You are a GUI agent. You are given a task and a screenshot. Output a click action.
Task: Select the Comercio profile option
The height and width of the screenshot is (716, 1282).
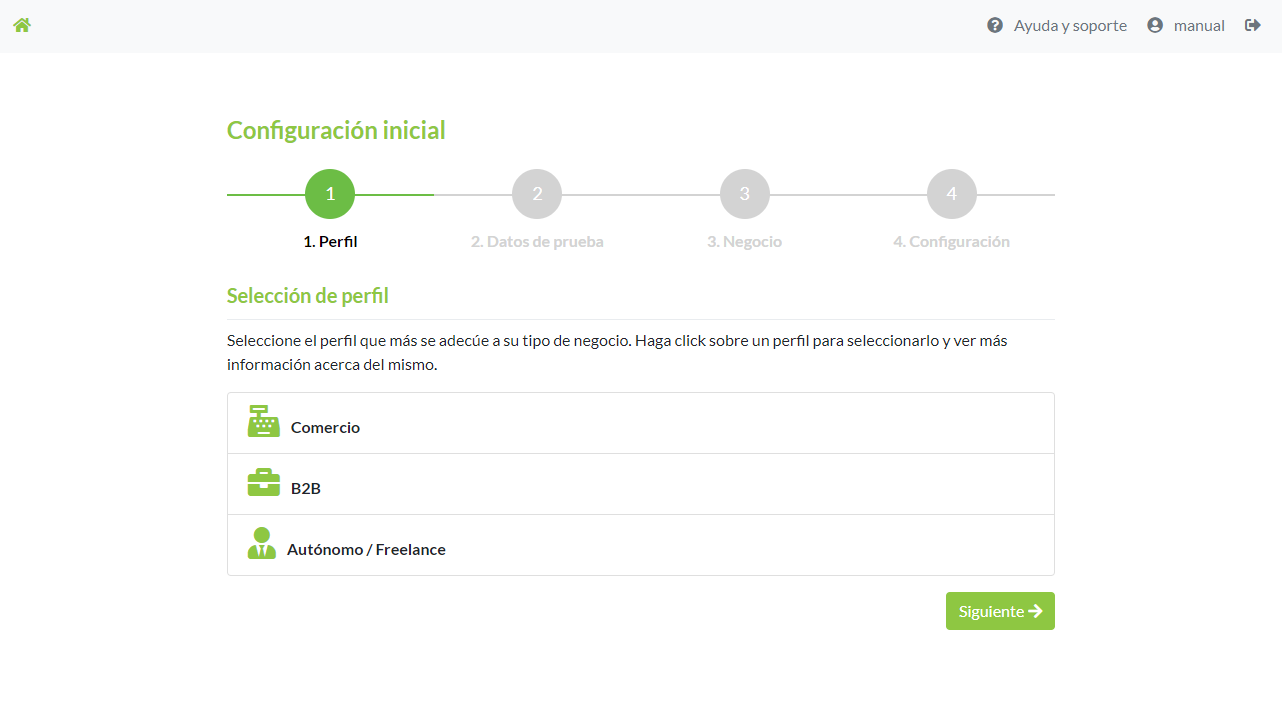pyautogui.click(x=640, y=422)
